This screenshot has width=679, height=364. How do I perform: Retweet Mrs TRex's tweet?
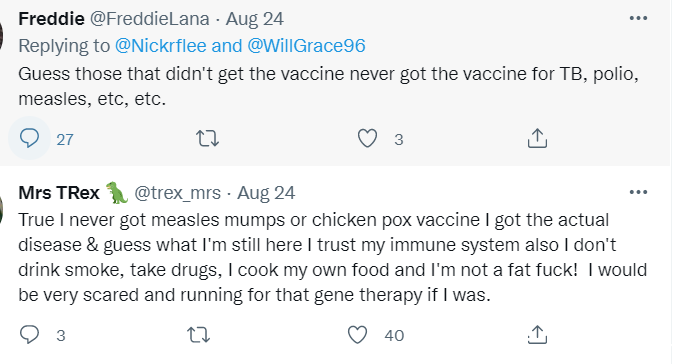pyautogui.click(x=198, y=335)
